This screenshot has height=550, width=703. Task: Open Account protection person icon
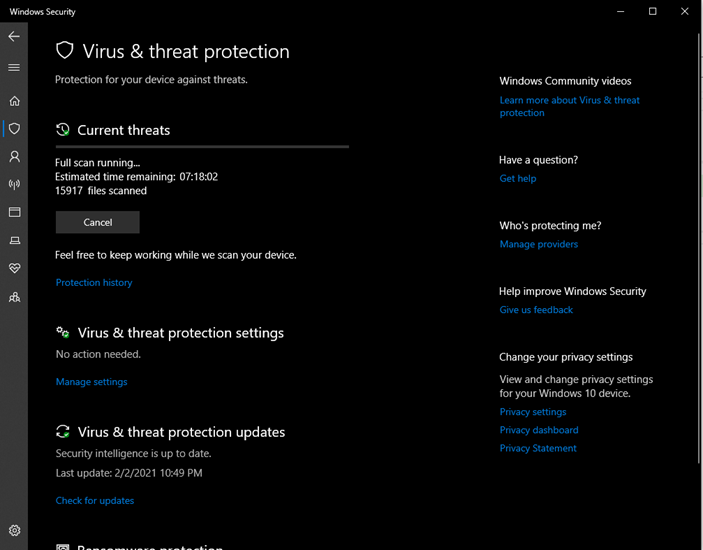click(14, 156)
